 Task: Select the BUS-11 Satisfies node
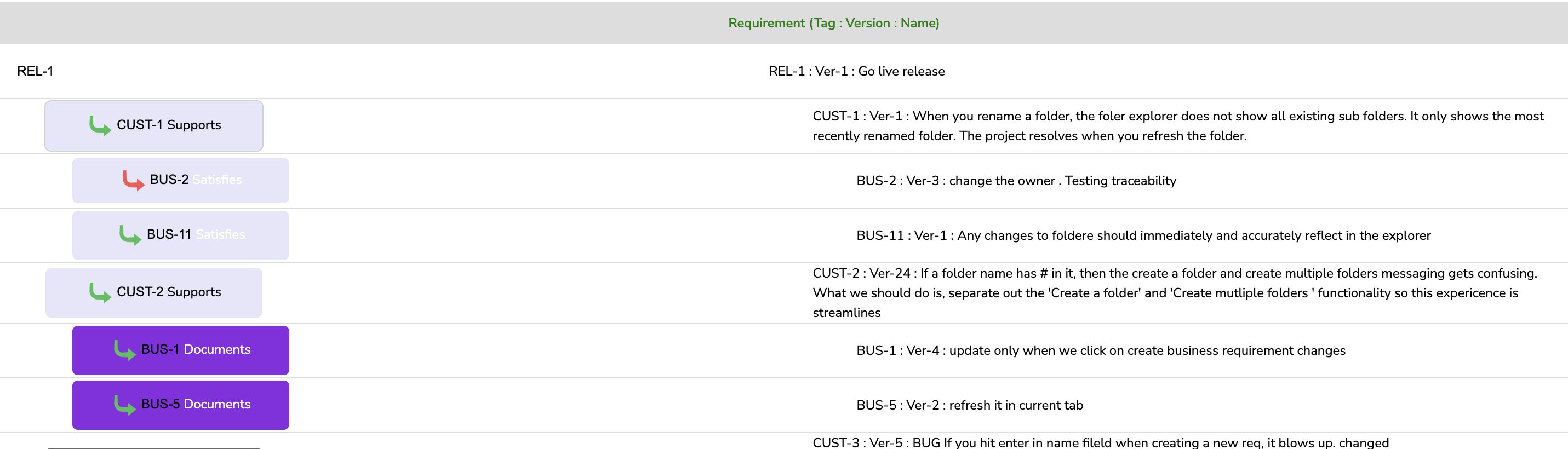(x=181, y=235)
